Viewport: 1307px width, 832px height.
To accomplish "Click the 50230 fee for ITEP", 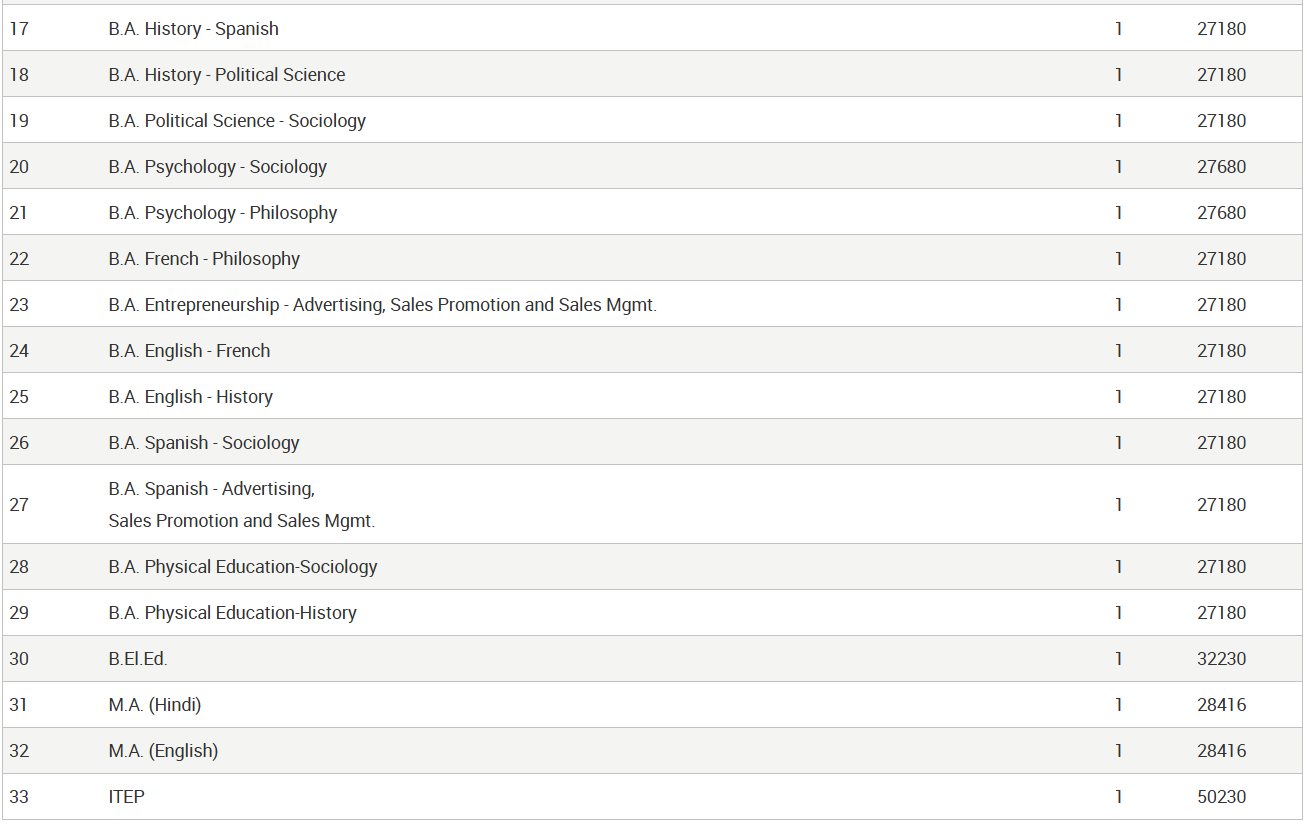I will [x=1221, y=797].
